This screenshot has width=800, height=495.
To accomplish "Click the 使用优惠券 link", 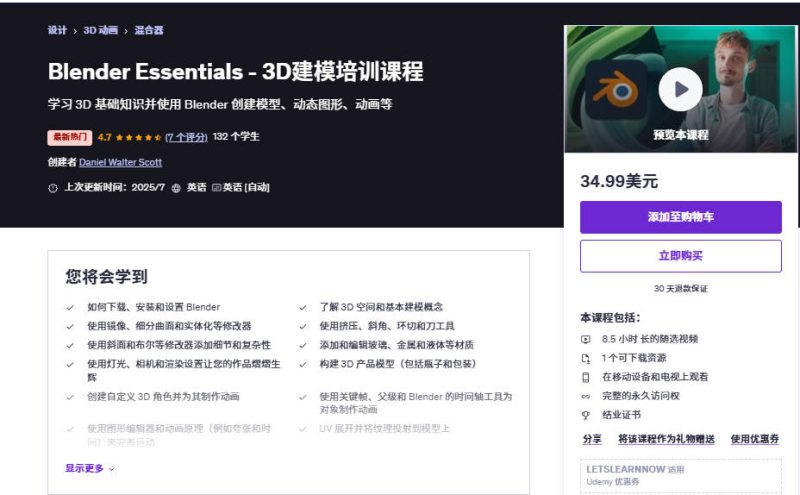I will coord(755,439).
